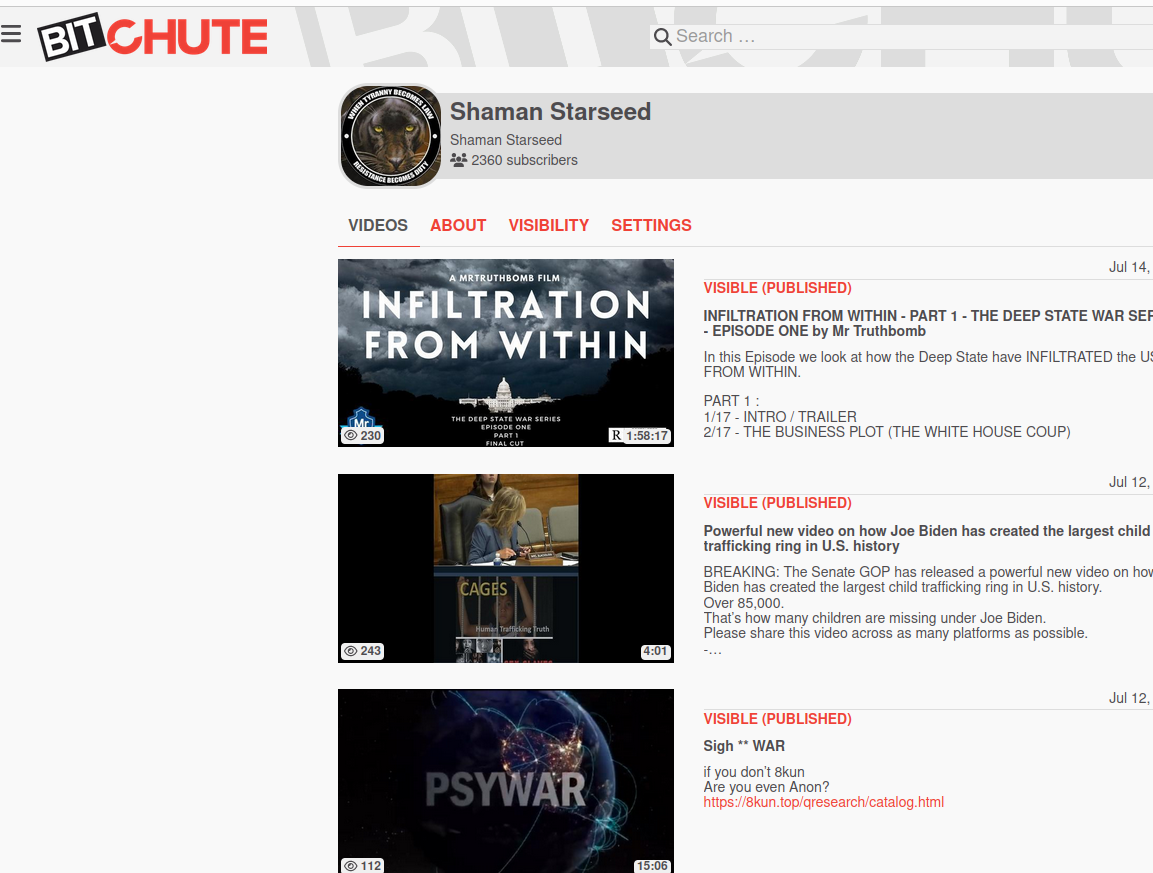This screenshot has width=1153, height=873.
Task: Click the 2360 subscribers count
Action: pyautogui.click(x=524, y=160)
